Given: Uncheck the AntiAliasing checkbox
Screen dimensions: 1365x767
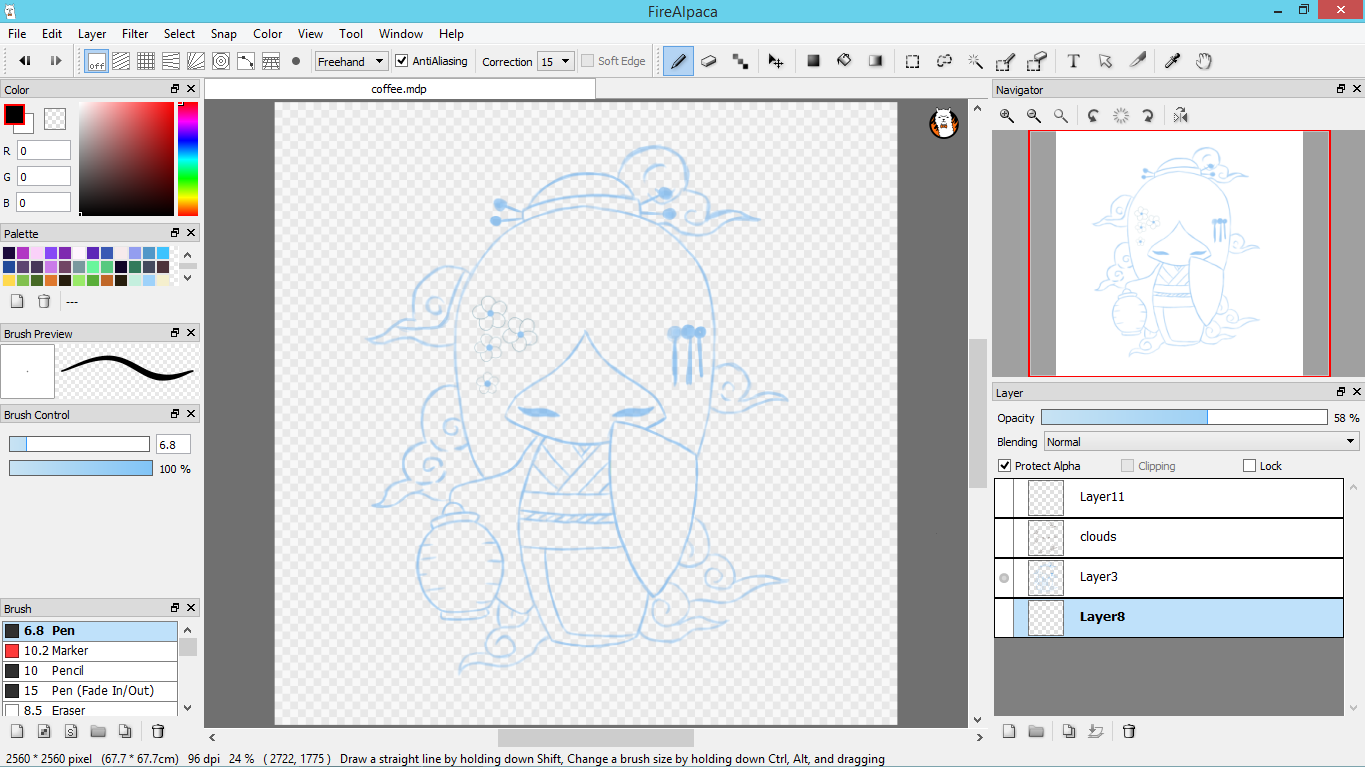Looking at the screenshot, I should [402, 61].
